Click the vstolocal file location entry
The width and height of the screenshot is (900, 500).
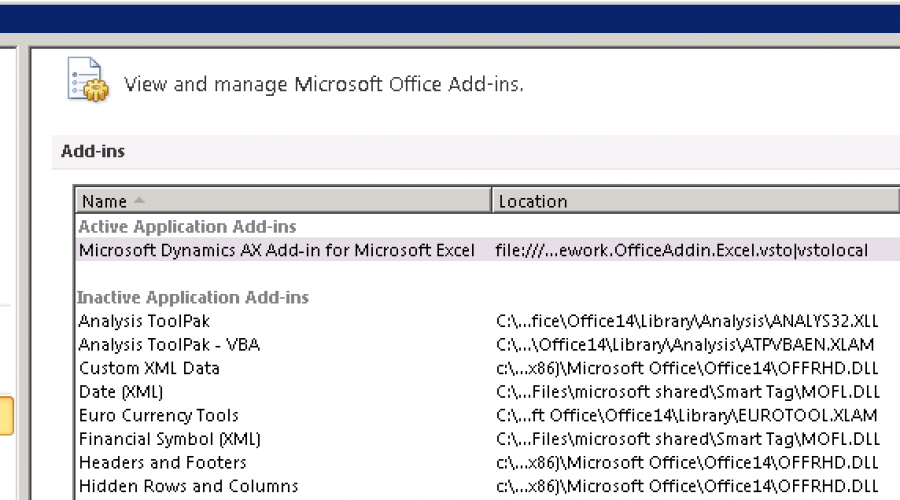point(681,250)
